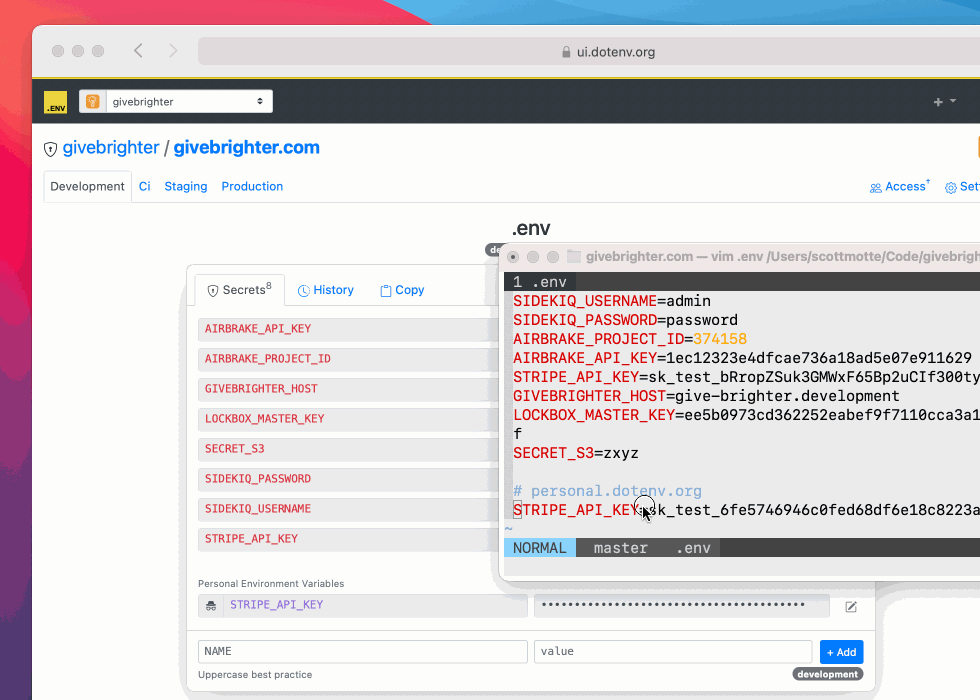This screenshot has width=980, height=700.
Task: Click the 'Uppercase best practice' hint text
Action: [255, 675]
